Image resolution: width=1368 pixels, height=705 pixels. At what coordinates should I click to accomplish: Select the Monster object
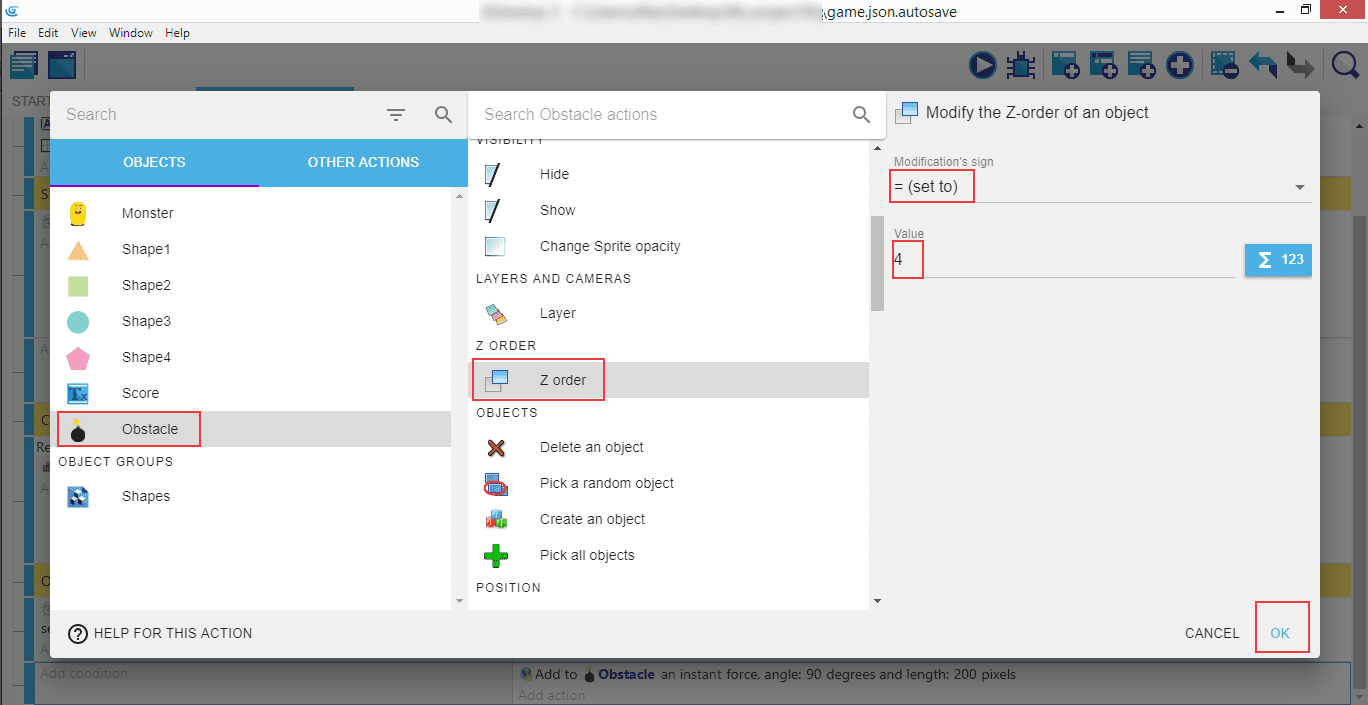tap(147, 213)
